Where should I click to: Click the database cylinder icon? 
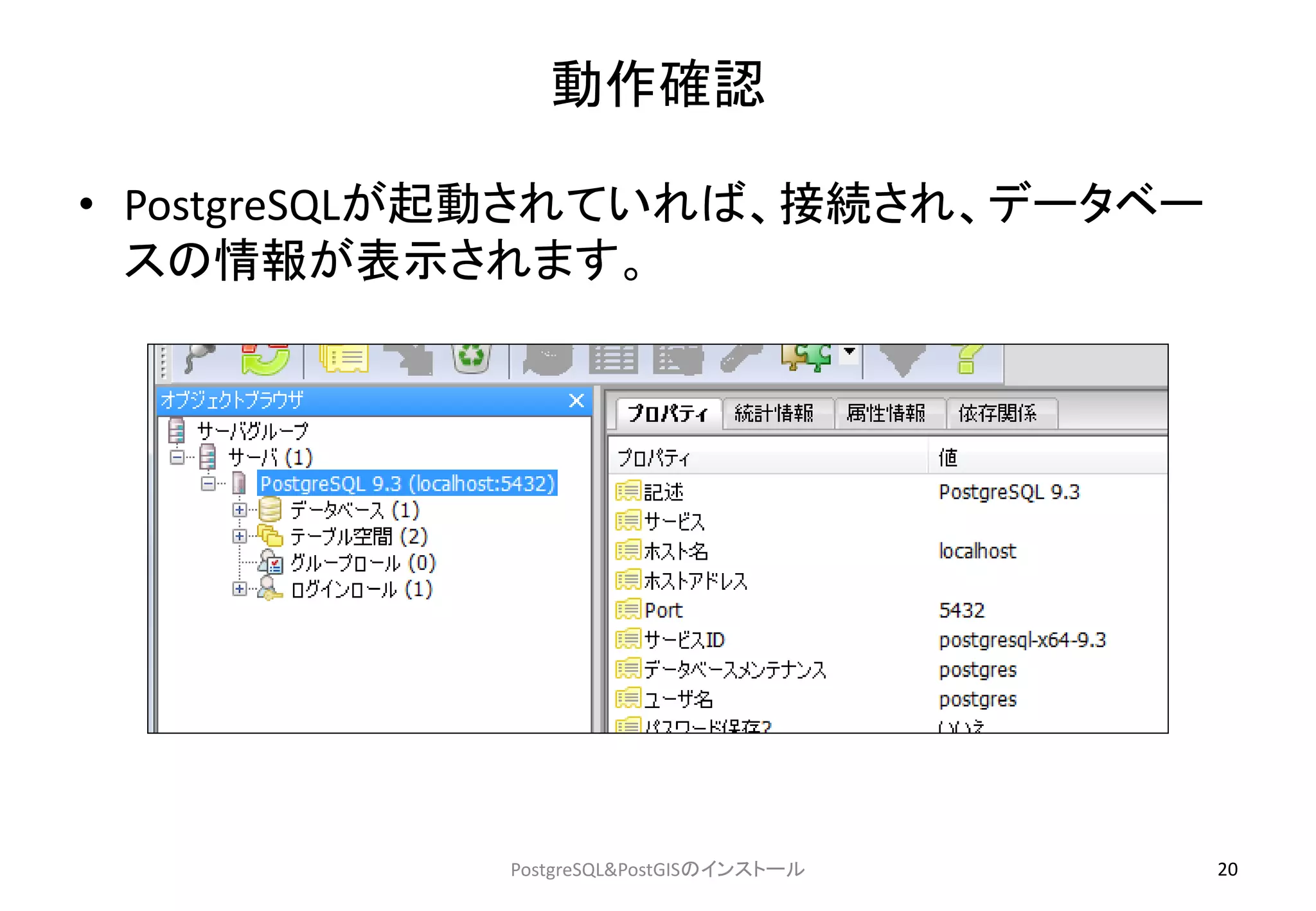pyautogui.click(x=270, y=509)
